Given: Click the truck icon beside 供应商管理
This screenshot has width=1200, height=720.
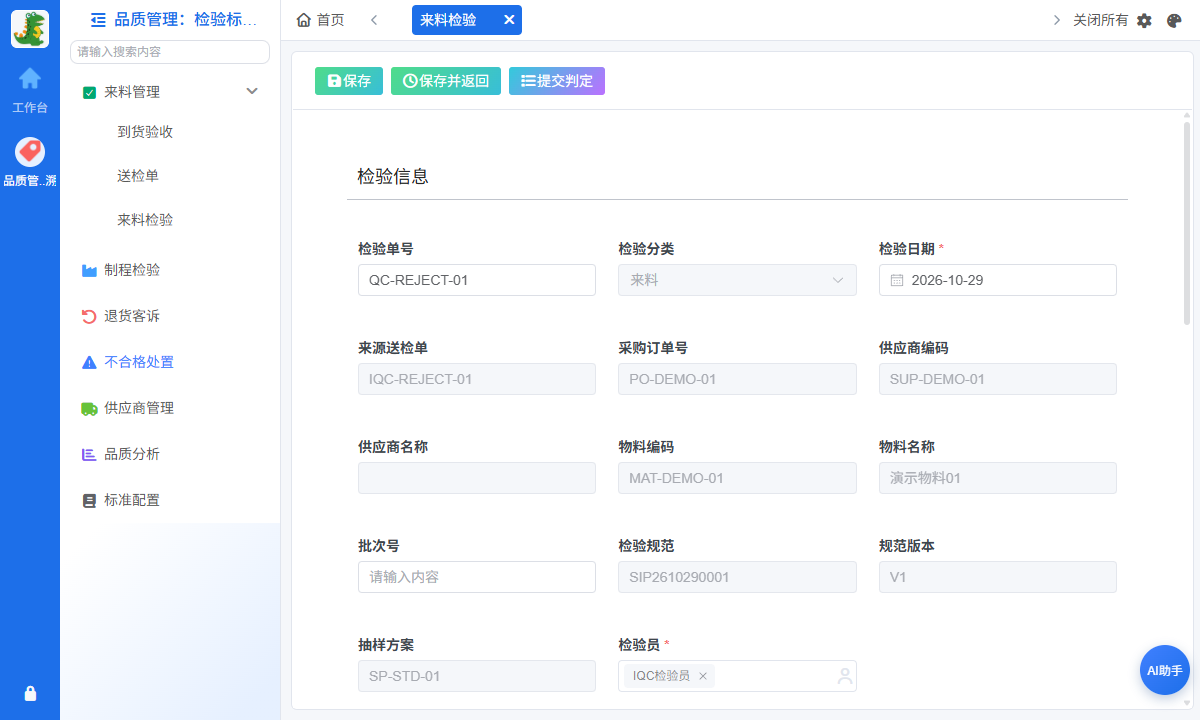Looking at the screenshot, I should pyautogui.click(x=89, y=408).
